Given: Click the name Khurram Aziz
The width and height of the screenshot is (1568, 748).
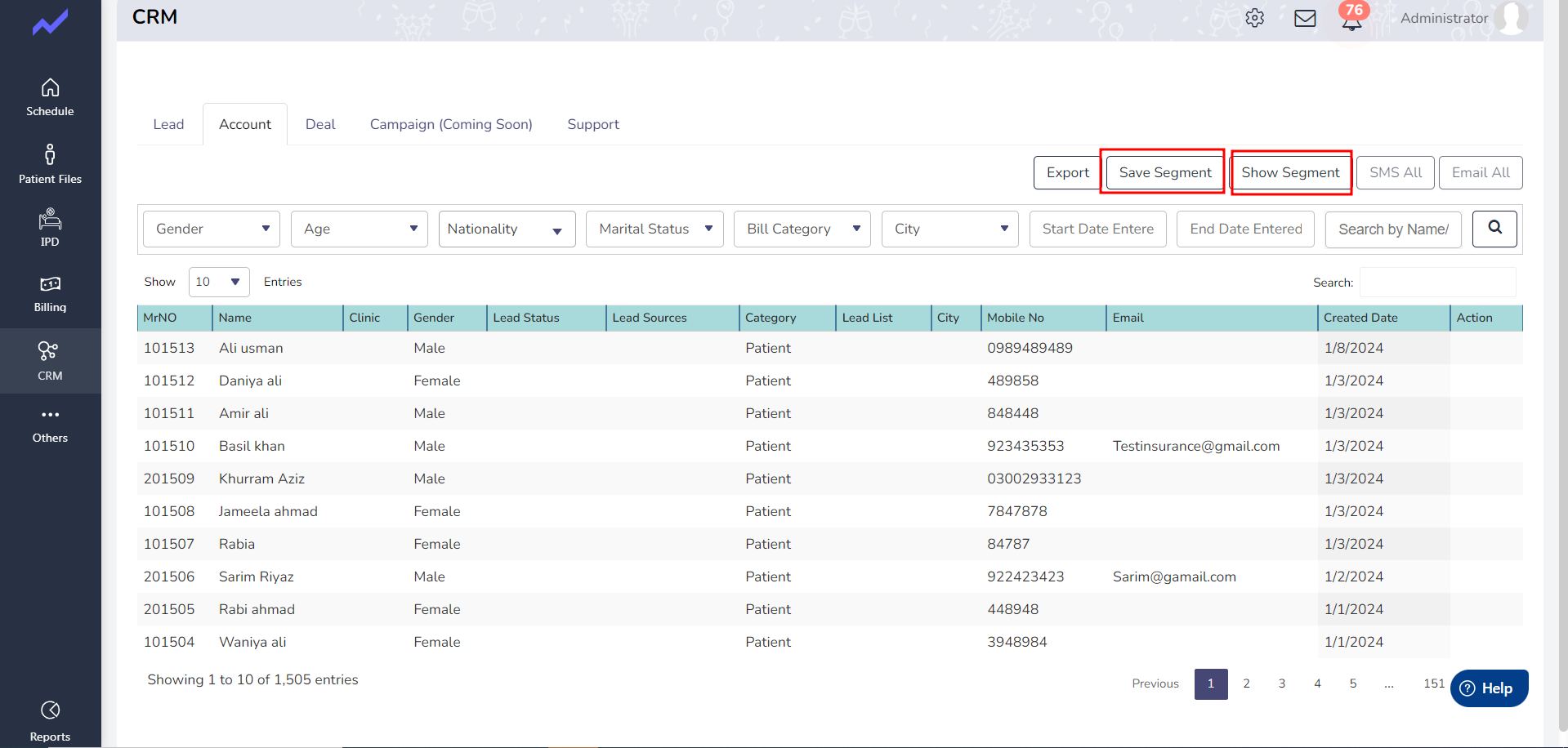Looking at the screenshot, I should pos(261,479).
